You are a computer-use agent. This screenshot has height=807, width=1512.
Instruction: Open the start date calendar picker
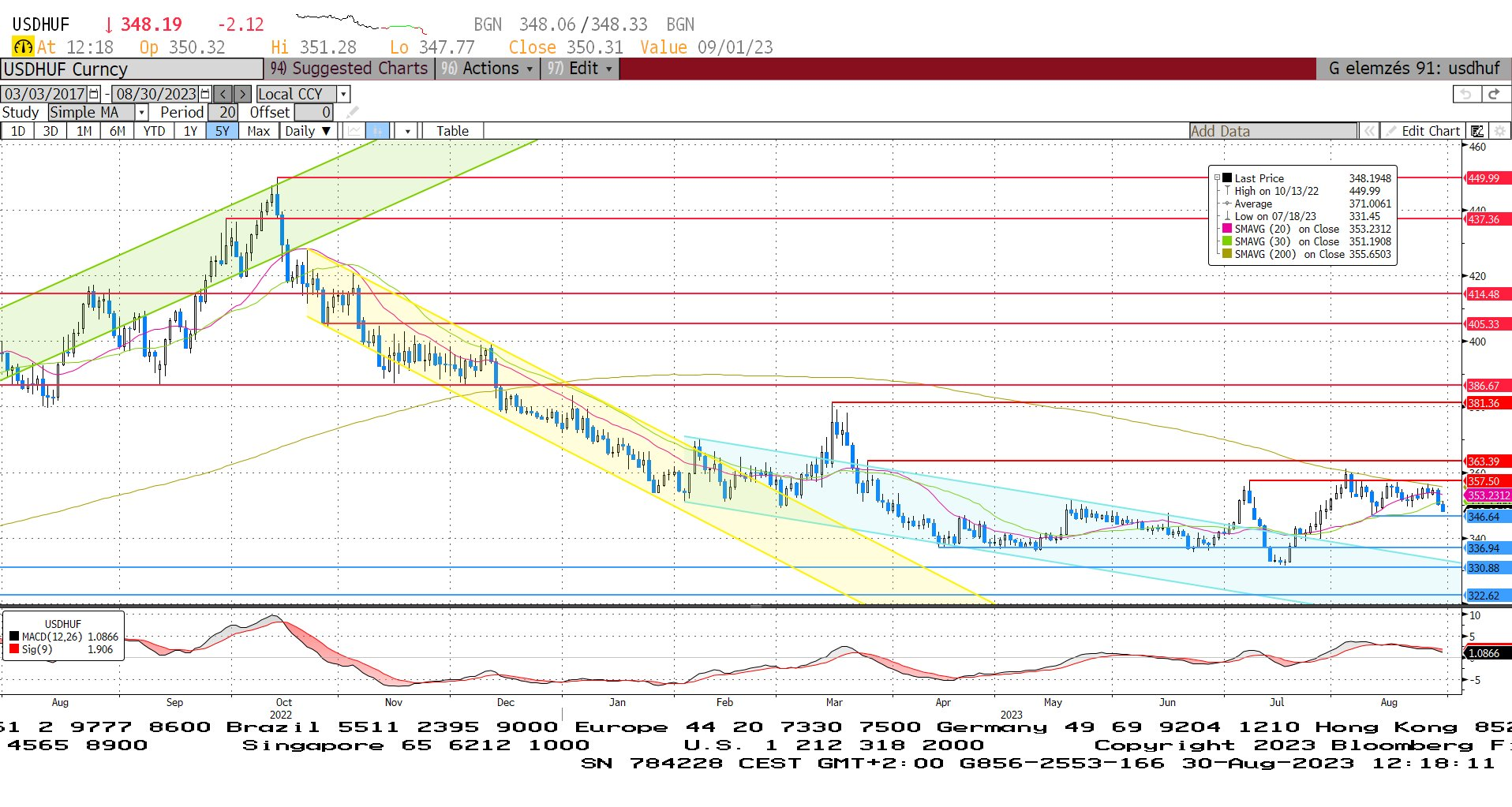[x=95, y=94]
